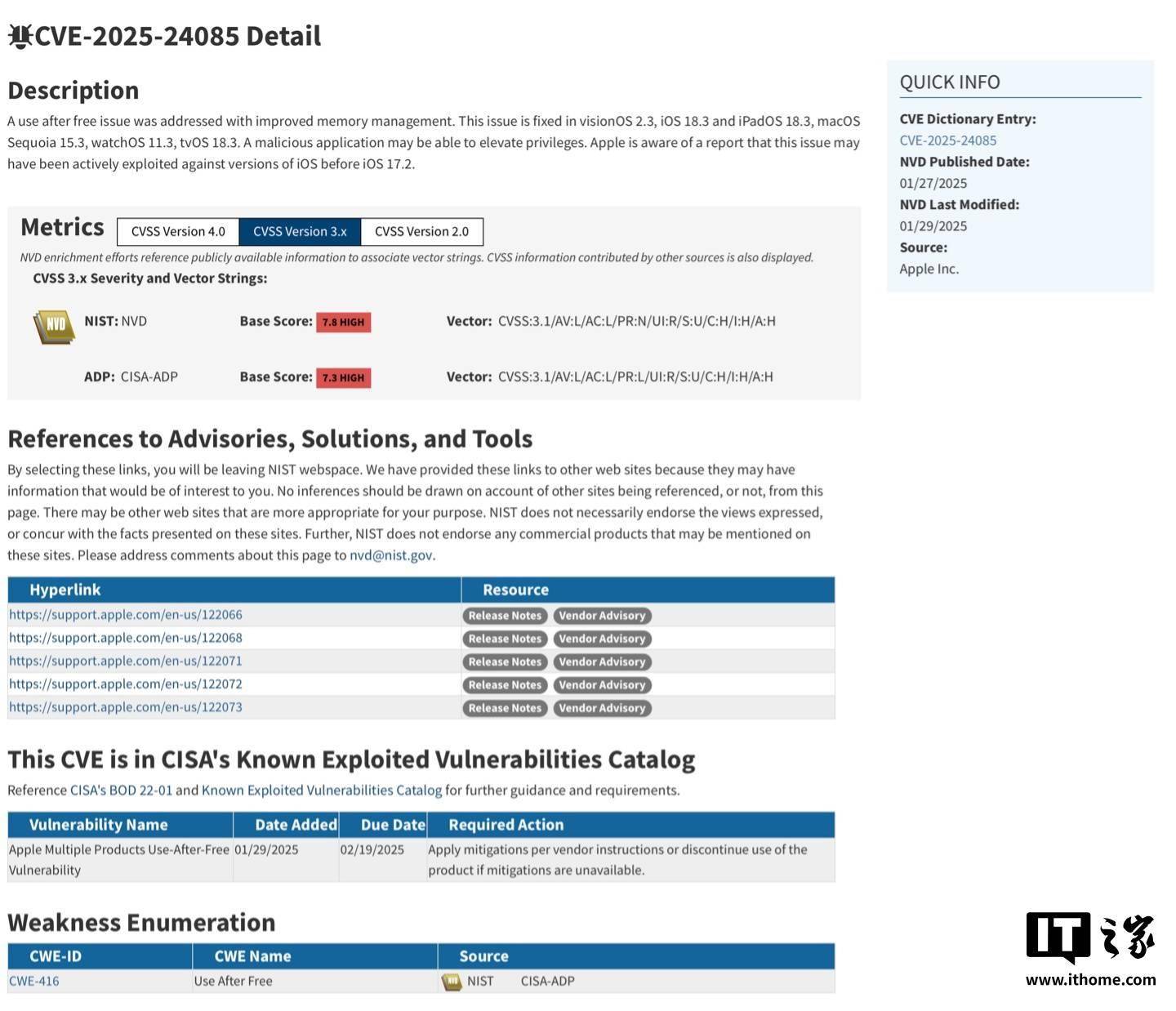Screen dimensions: 1176x1011
Task: Click Release Notes tag for 122073 row
Action: coord(505,708)
